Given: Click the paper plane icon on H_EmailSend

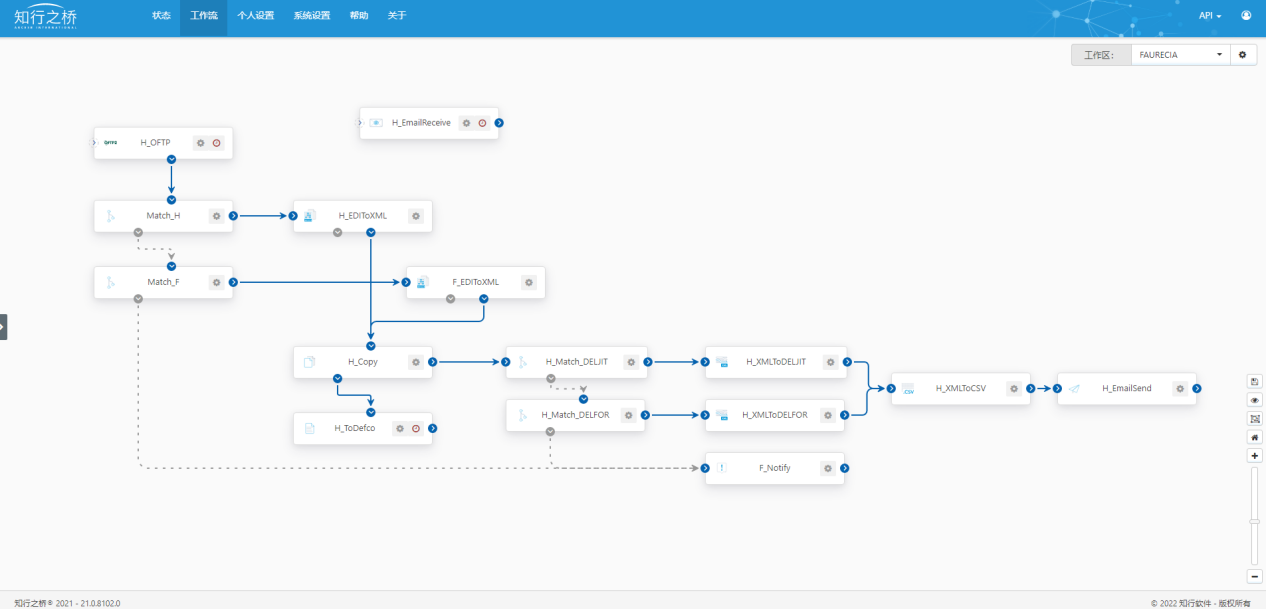Looking at the screenshot, I should tap(1073, 389).
